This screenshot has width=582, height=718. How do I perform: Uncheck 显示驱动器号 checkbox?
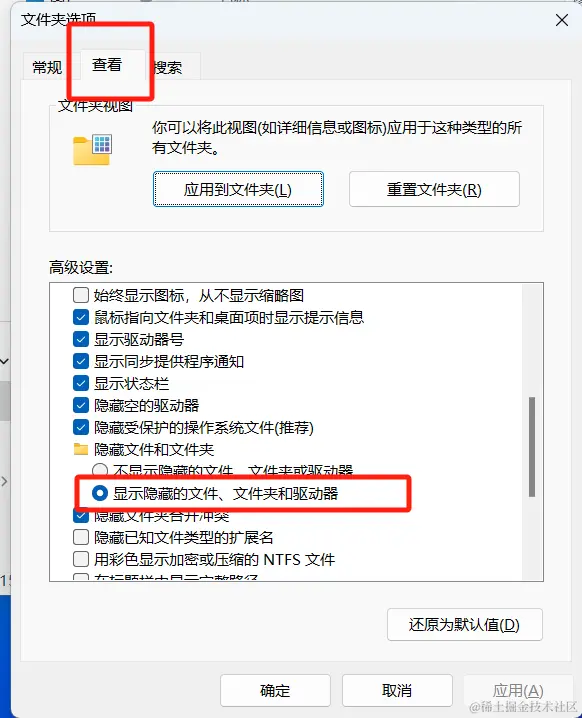81,339
